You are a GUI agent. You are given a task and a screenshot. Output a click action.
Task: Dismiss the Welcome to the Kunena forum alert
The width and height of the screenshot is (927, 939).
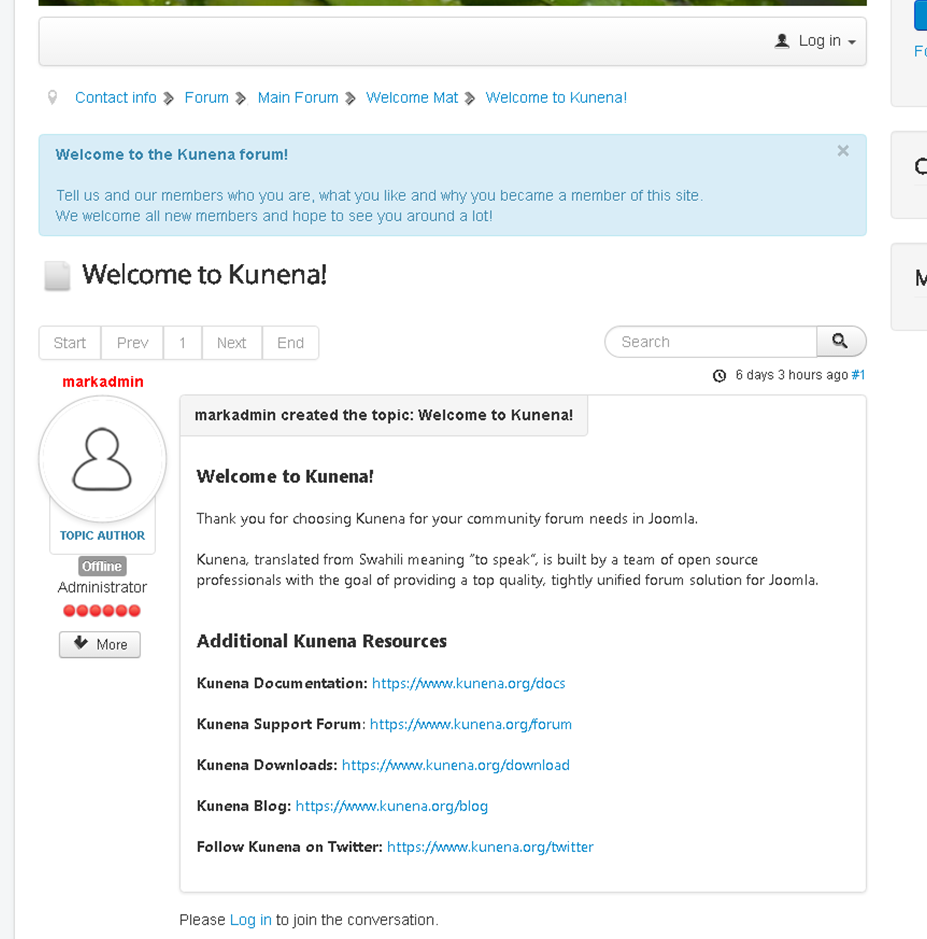[x=843, y=151]
